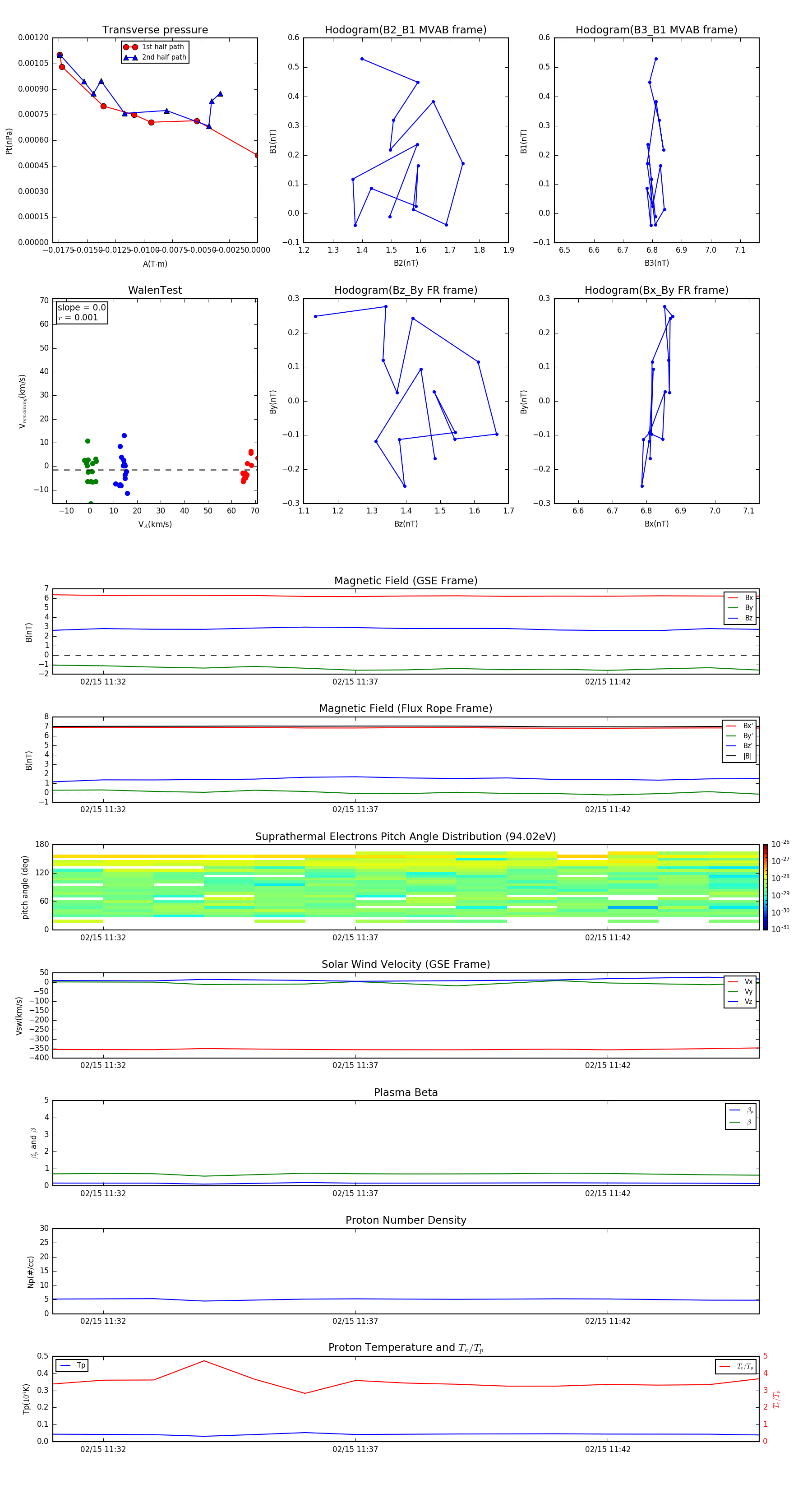Image resolution: width=812 pixels, height=1489 pixels.
Task: Select the "Vz" legend entry
Action: tap(740, 1002)
